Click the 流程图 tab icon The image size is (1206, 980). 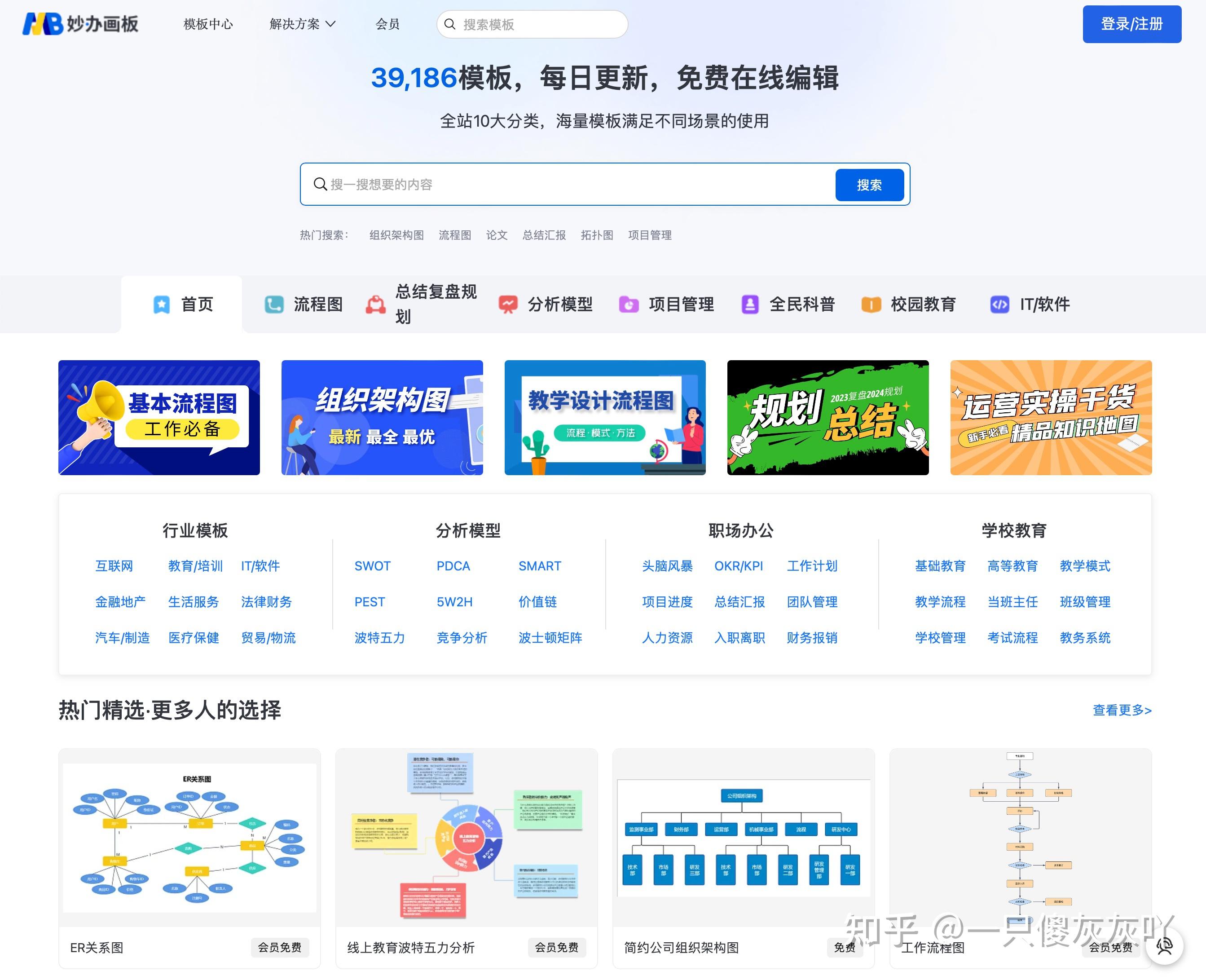(274, 304)
